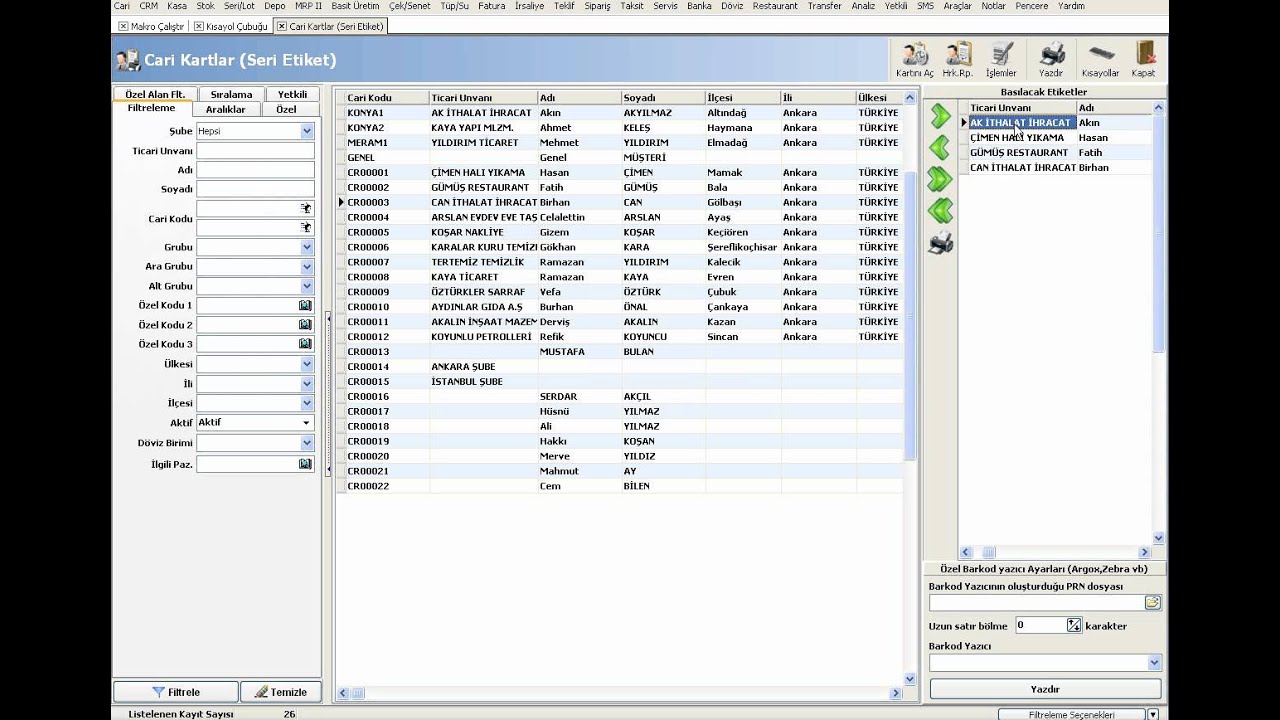
Task: Switch to the Yetkili tab
Action: coord(292,94)
